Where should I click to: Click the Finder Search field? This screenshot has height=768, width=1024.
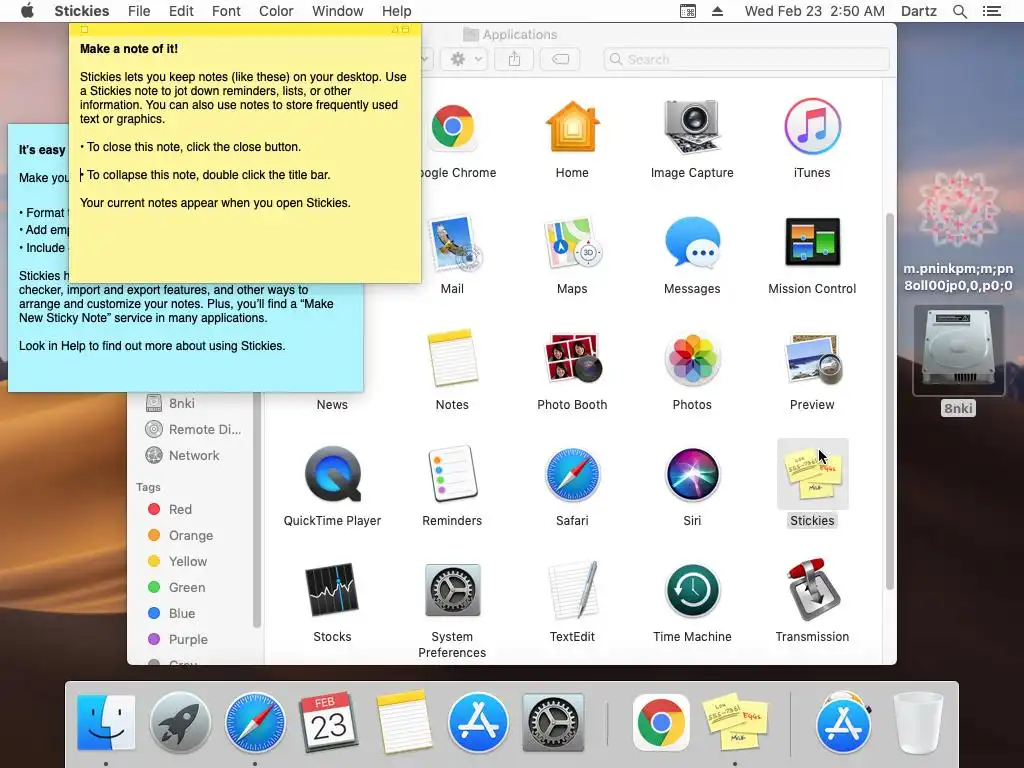[746, 59]
